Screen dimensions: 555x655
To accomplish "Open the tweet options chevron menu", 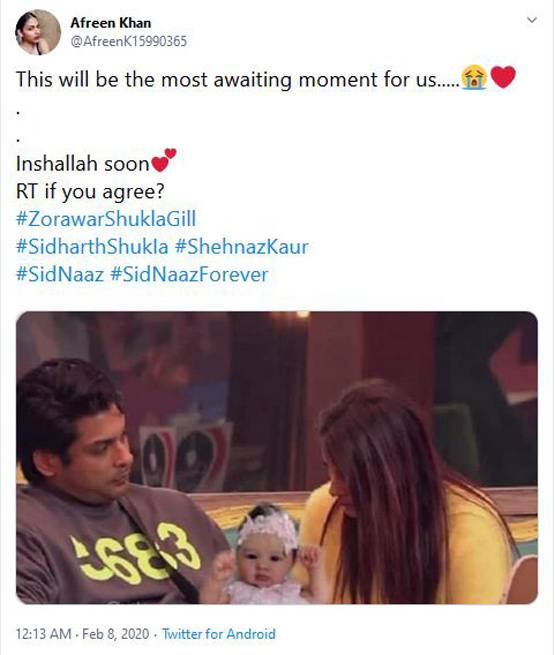I will tap(531, 20).
